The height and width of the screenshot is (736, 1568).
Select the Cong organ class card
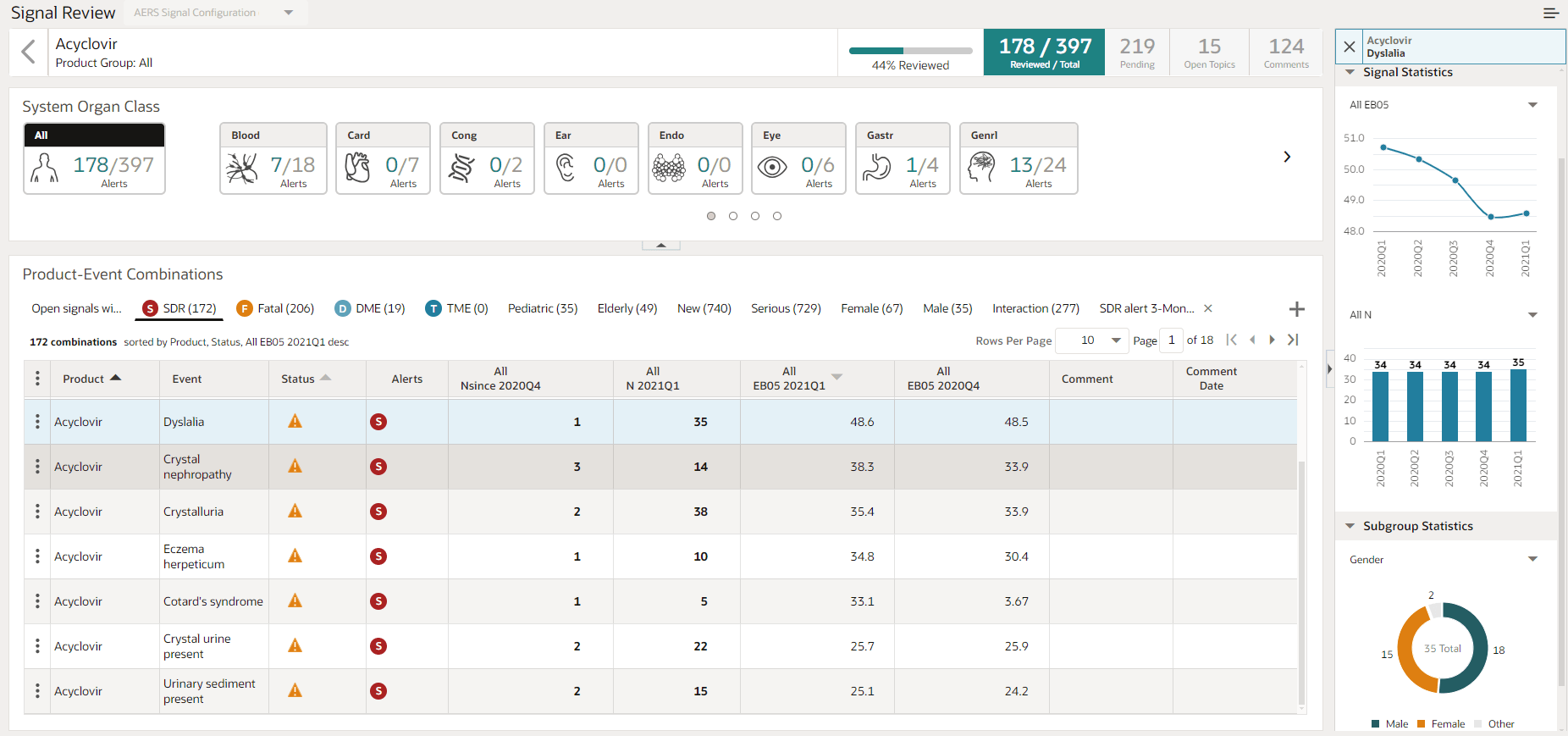coord(487,158)
